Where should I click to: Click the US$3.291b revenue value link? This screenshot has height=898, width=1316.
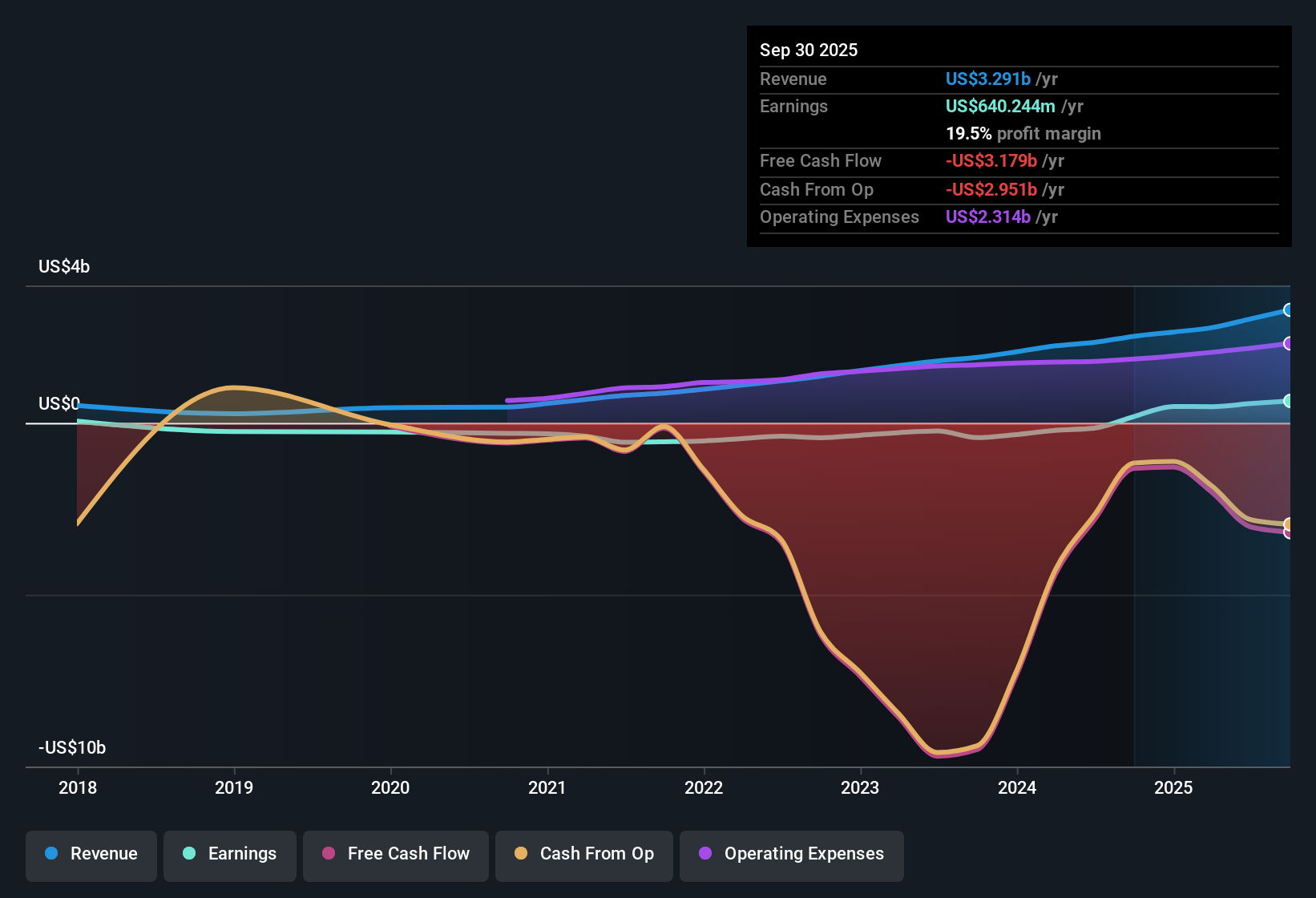click(987, 79)
